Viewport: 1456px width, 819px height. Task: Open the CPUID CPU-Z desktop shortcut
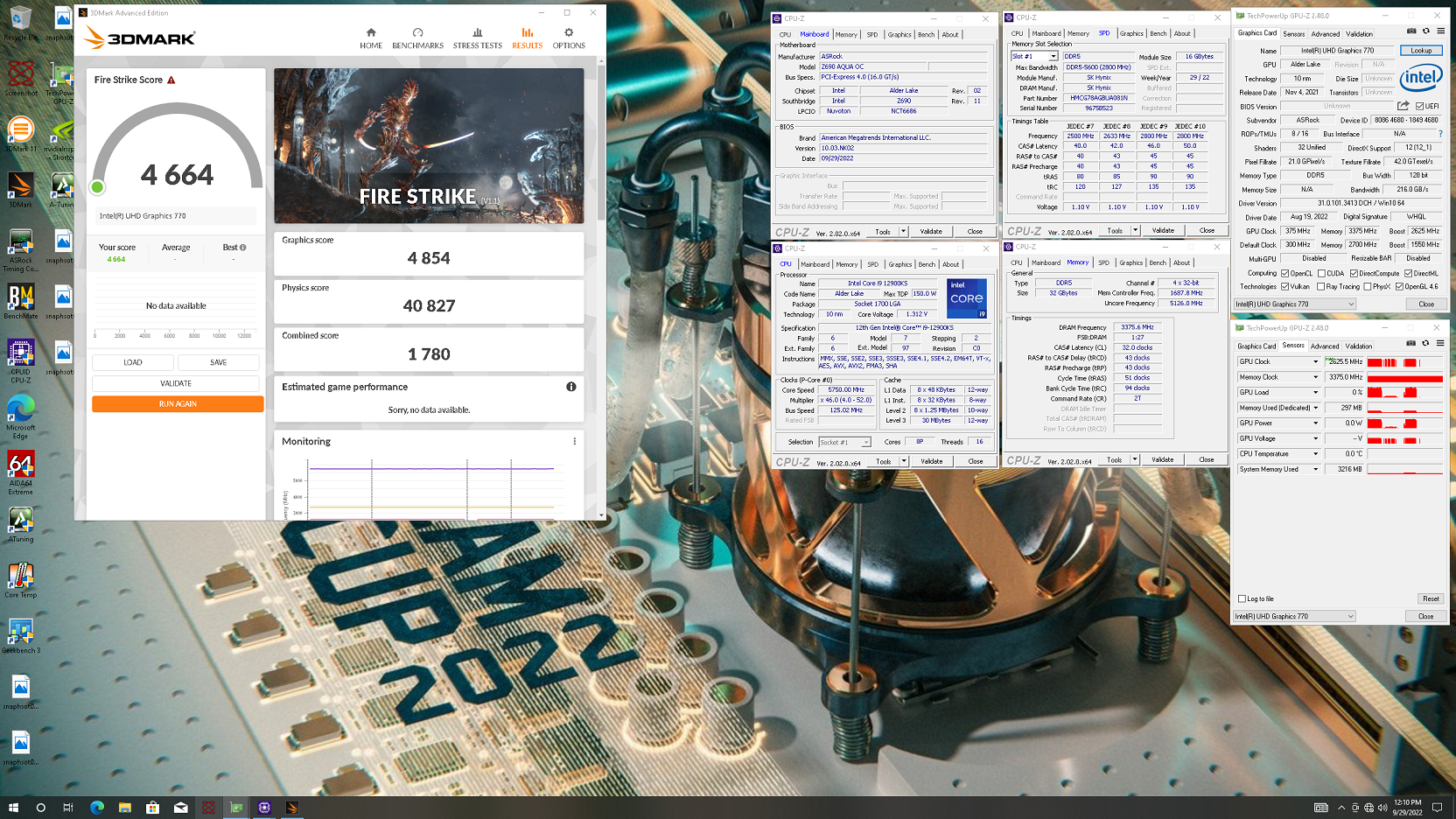(x=20, y=361)
